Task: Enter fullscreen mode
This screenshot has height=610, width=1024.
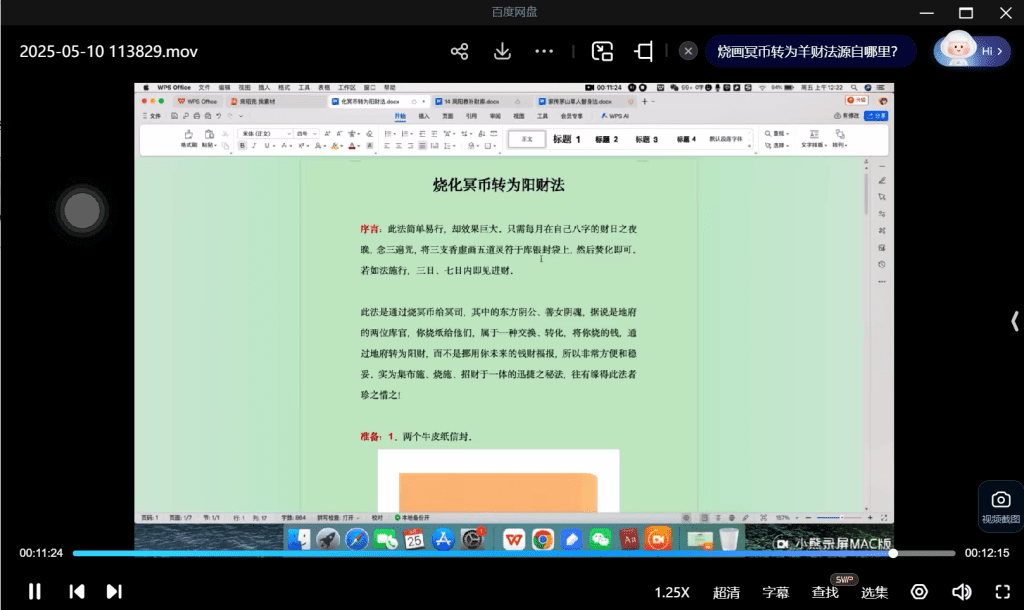Action: click(x=1002, y=592)
